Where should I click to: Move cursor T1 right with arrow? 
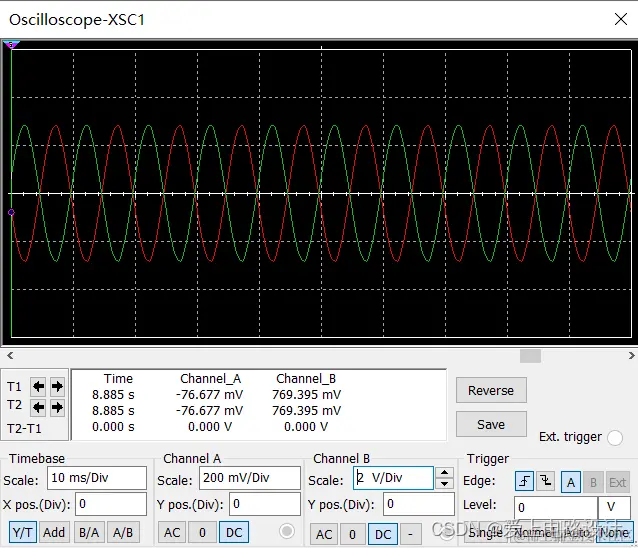point(57,386)
